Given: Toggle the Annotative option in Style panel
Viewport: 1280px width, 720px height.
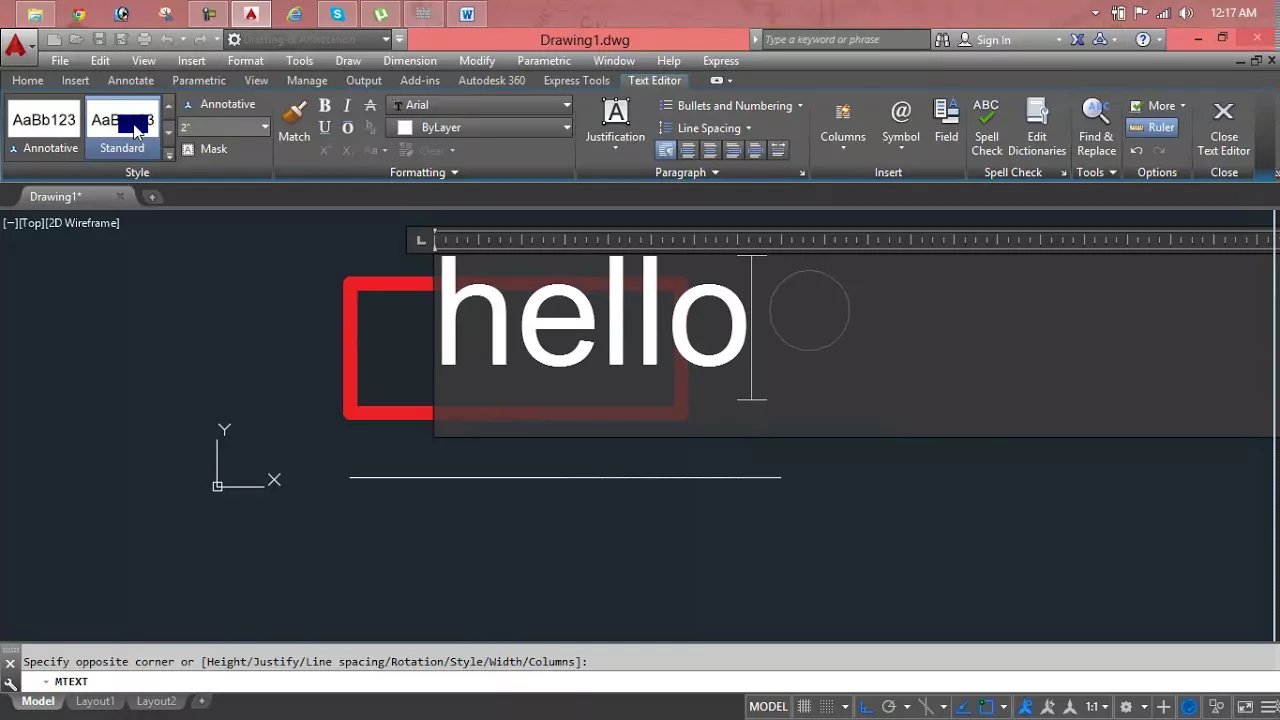Looking at the screenshot, I should pos(218,104).
